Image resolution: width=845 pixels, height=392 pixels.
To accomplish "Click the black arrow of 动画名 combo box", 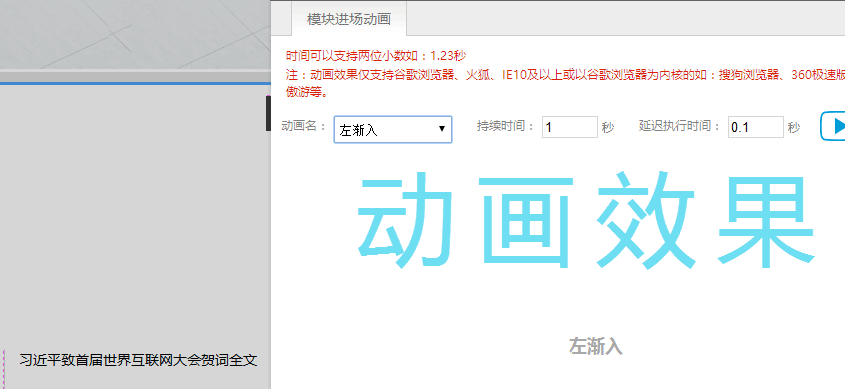I will [442, 129].
